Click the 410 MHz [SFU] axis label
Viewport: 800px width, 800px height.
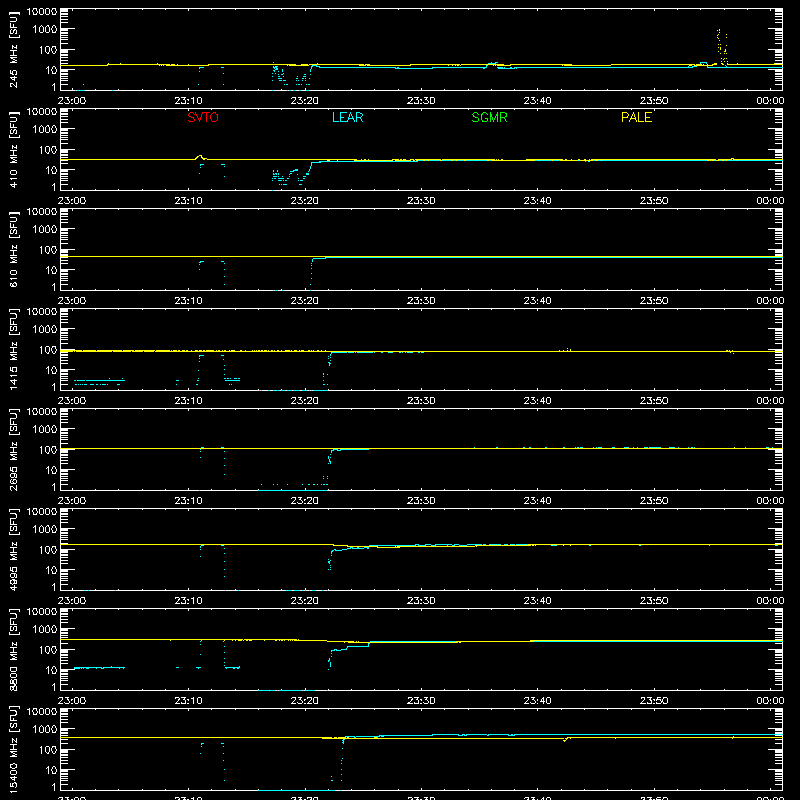click(13, 149)
